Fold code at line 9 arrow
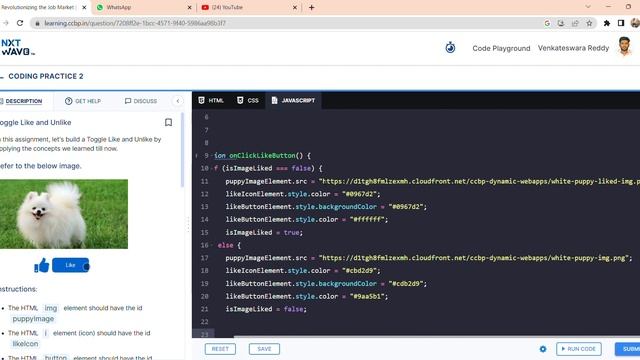The width and height of the screenshot is (640, 360). click(211, 156)
